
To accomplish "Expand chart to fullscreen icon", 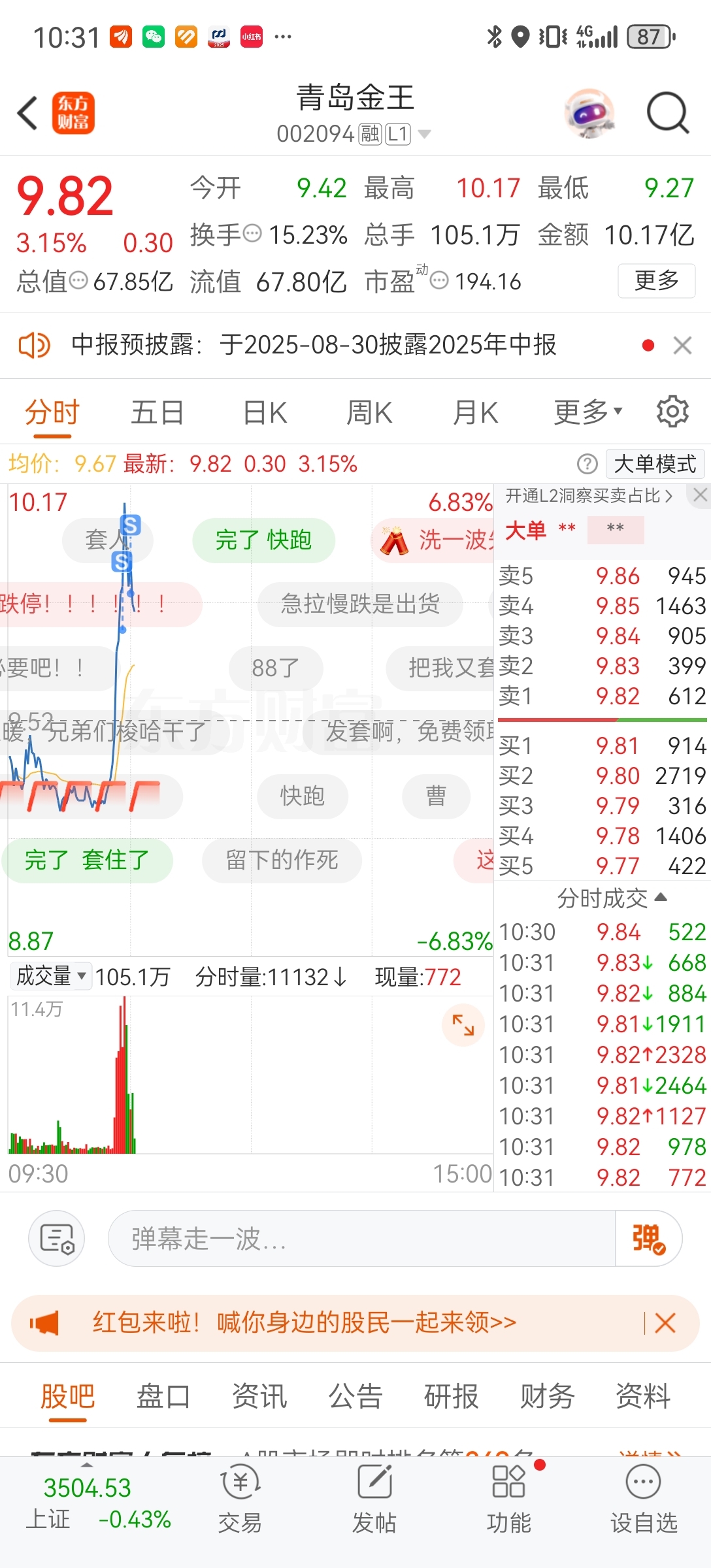I will [x=463, y=1024].
